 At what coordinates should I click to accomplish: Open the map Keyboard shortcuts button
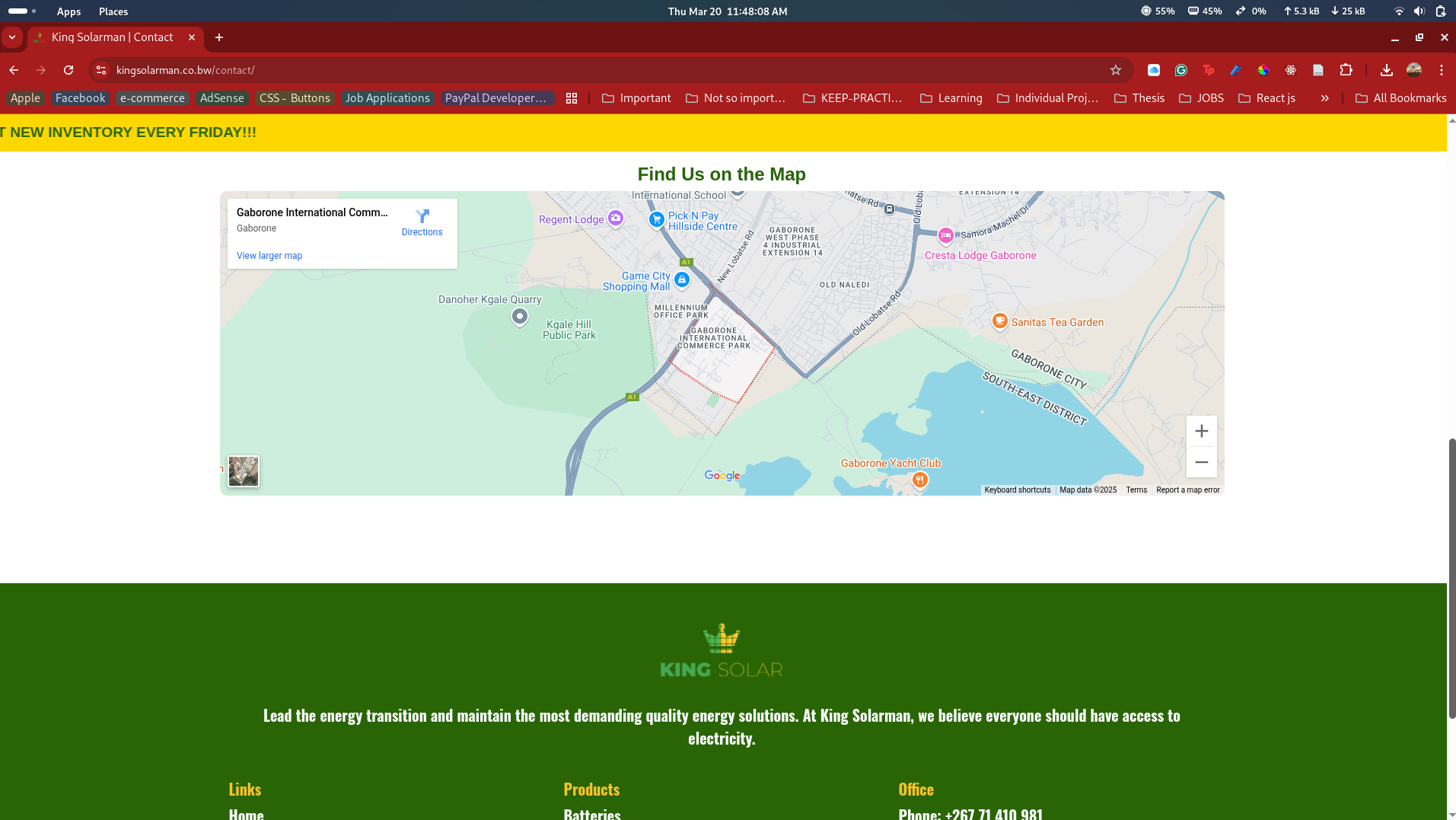click(x=1017, y=490)
